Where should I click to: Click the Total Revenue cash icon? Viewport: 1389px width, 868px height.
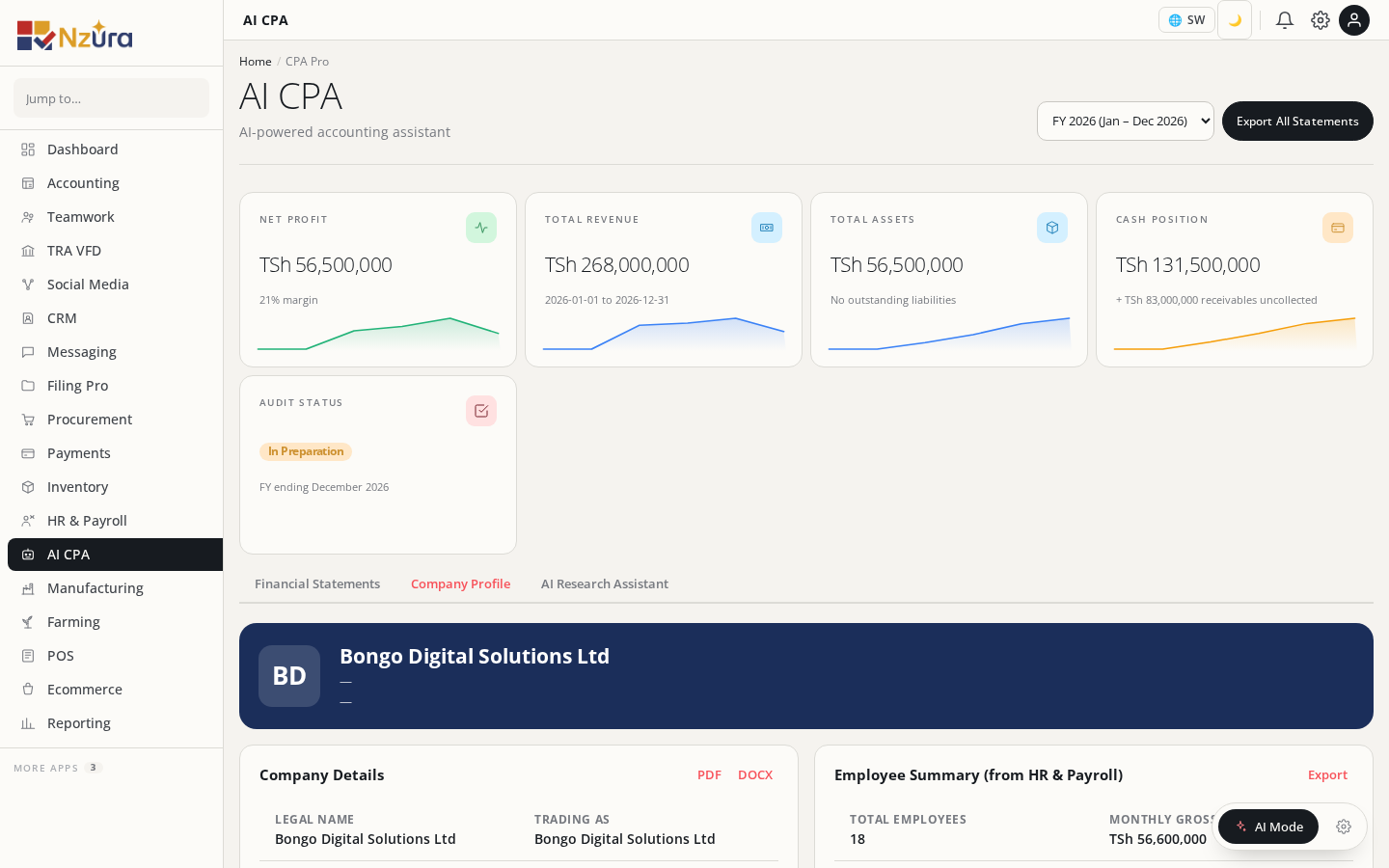coord(767,228)
